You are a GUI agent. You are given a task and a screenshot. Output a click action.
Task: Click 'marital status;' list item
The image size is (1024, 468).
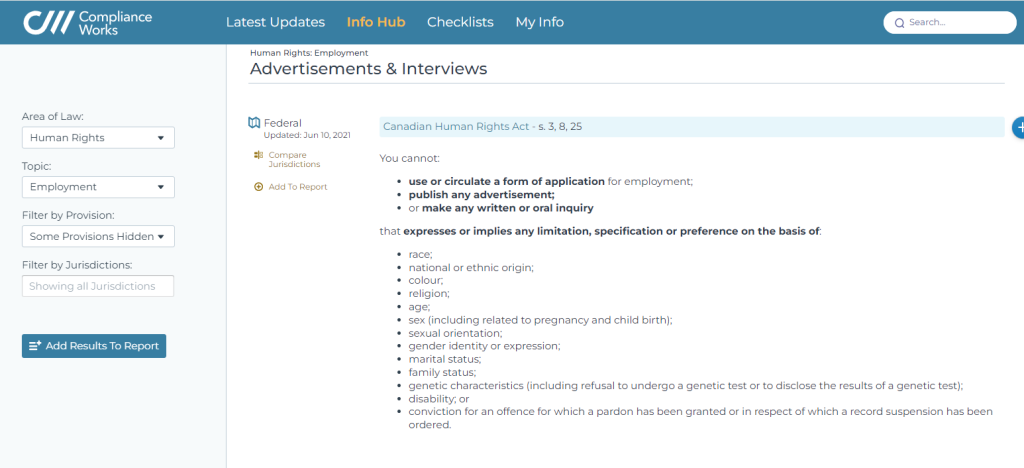click(445, 359)
